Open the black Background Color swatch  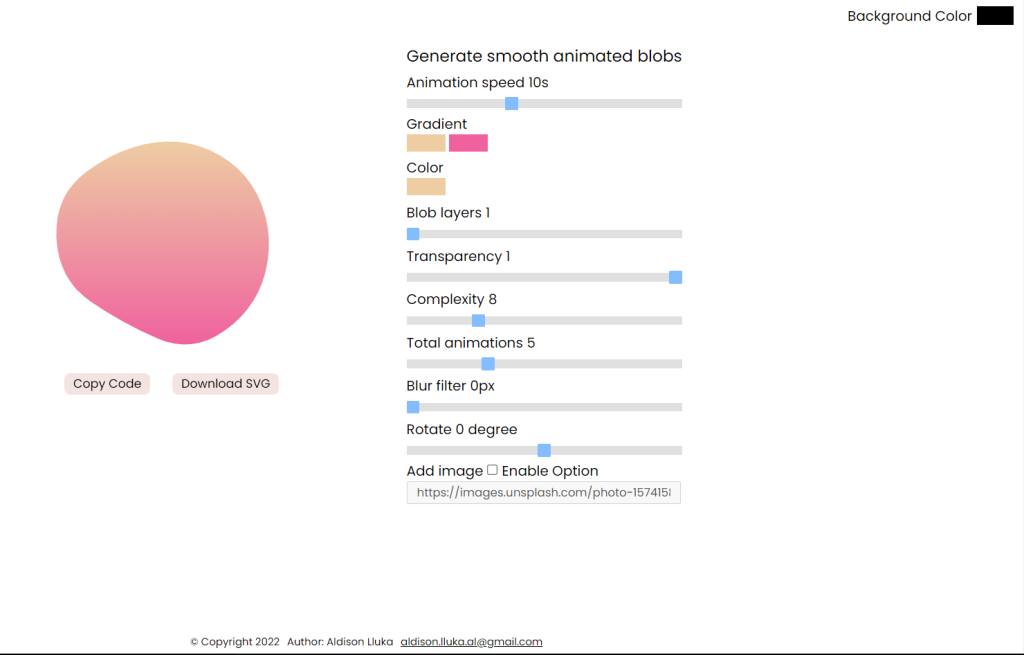click(995, 16)
